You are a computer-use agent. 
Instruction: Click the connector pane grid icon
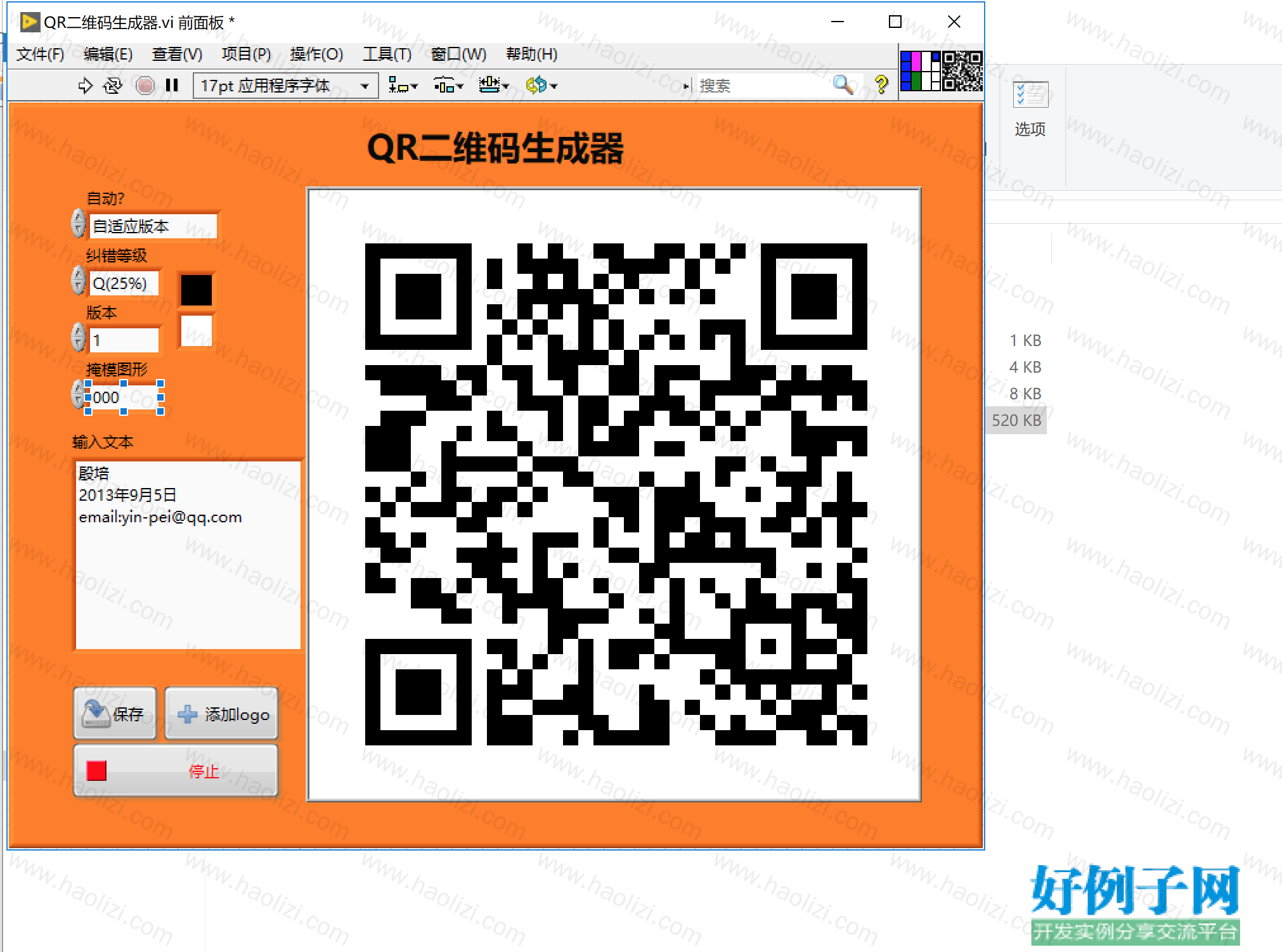click(920, 71)
